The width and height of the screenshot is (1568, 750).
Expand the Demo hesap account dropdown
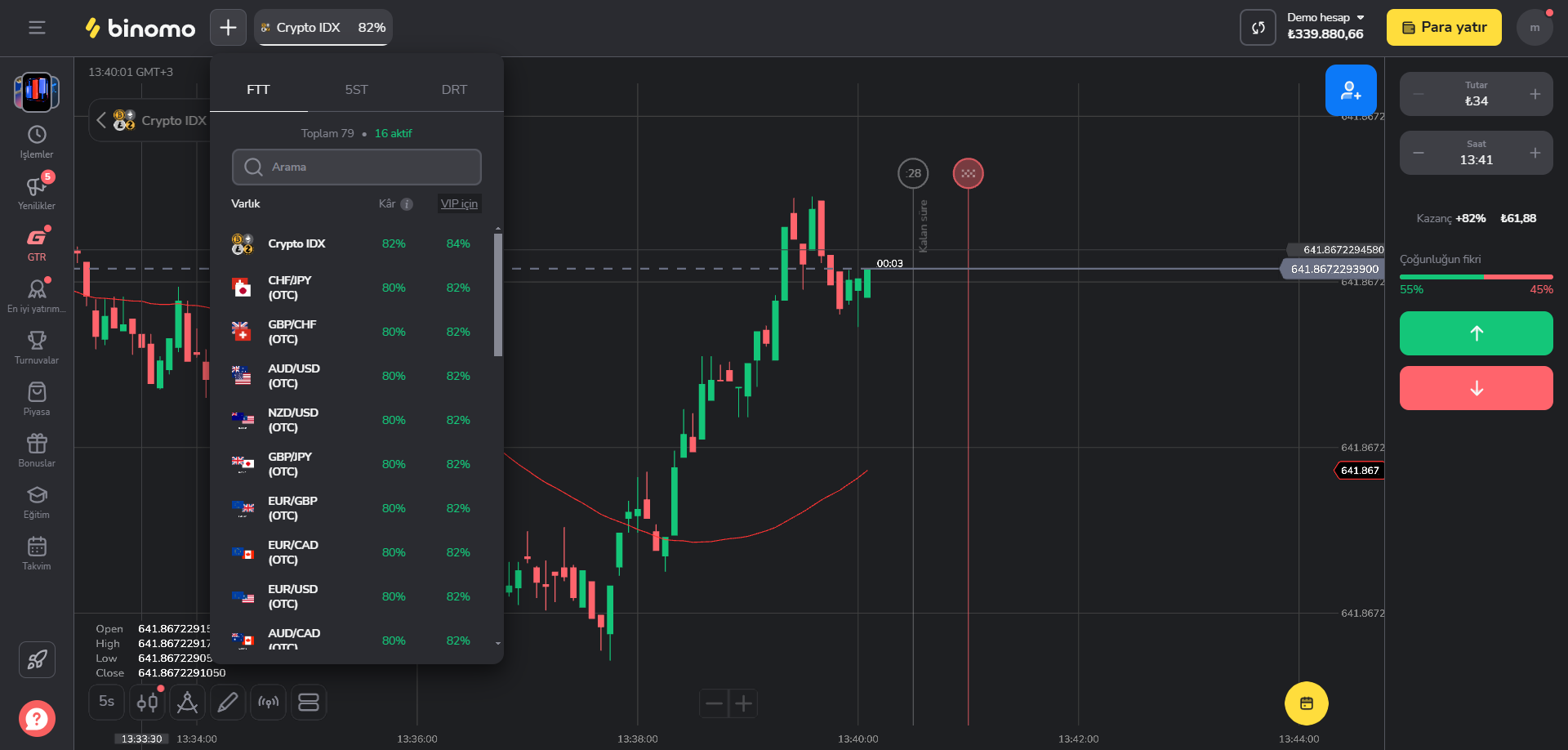(x=1361, y=17)
